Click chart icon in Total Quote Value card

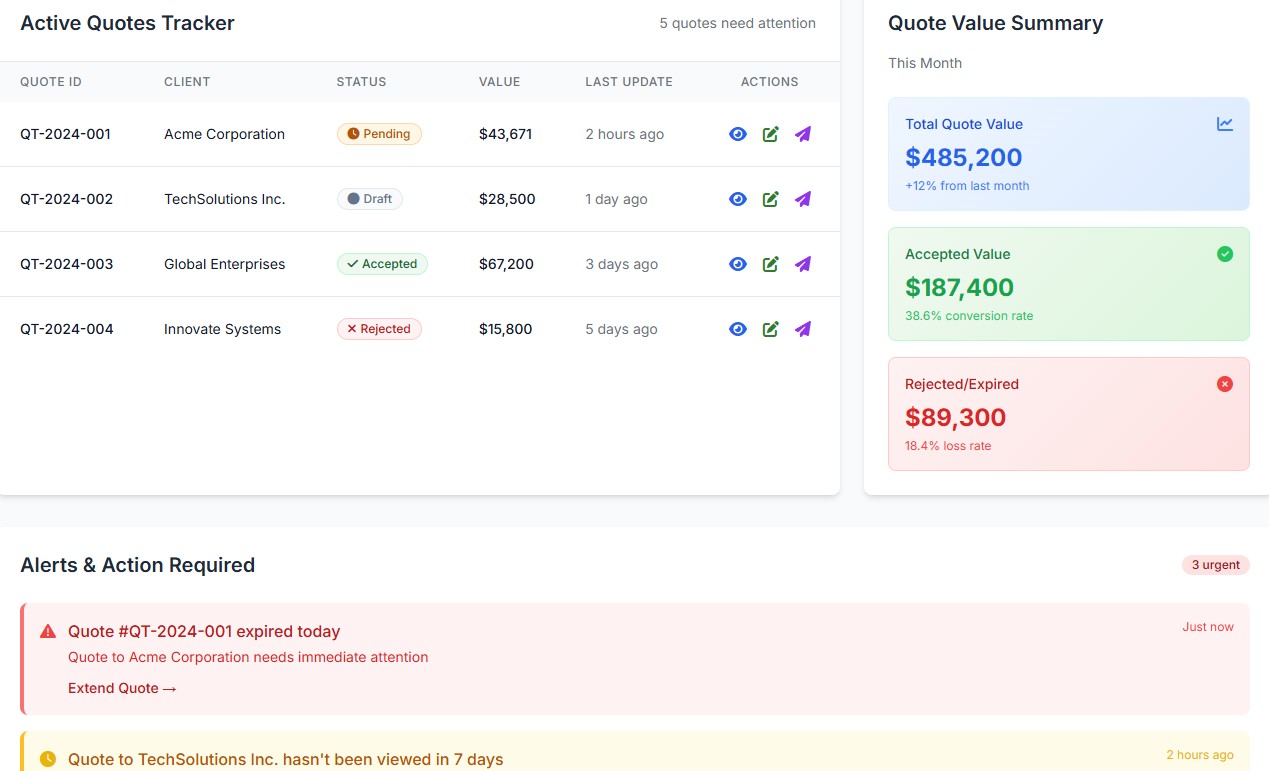pos(1225,124)
